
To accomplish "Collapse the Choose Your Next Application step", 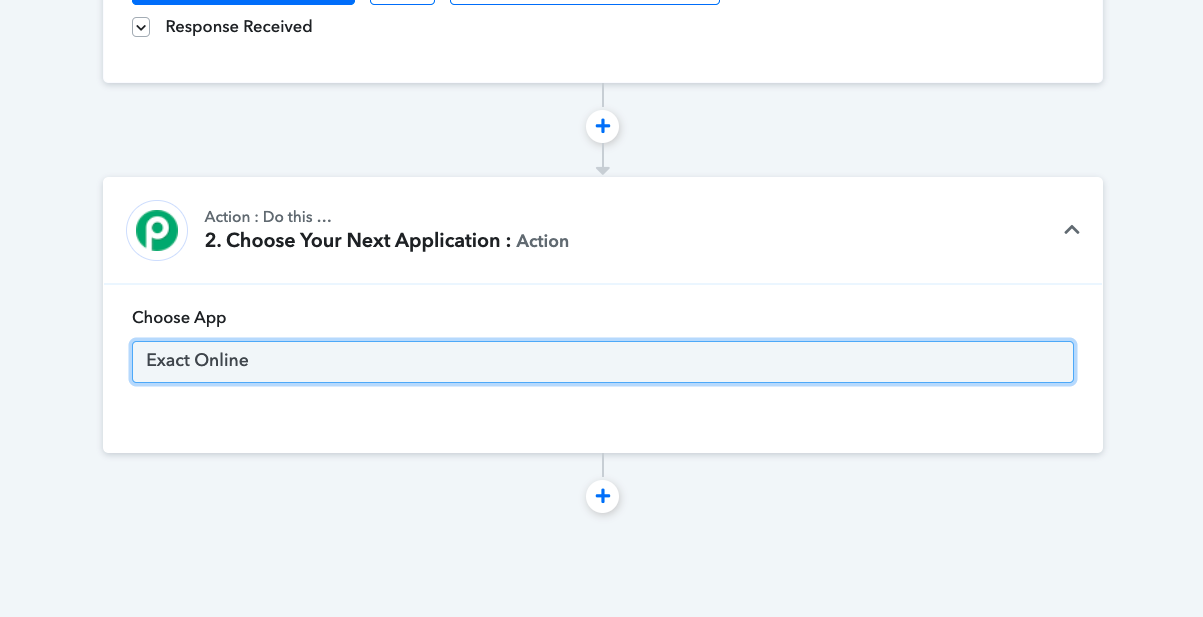I will tap(1072, 230).
